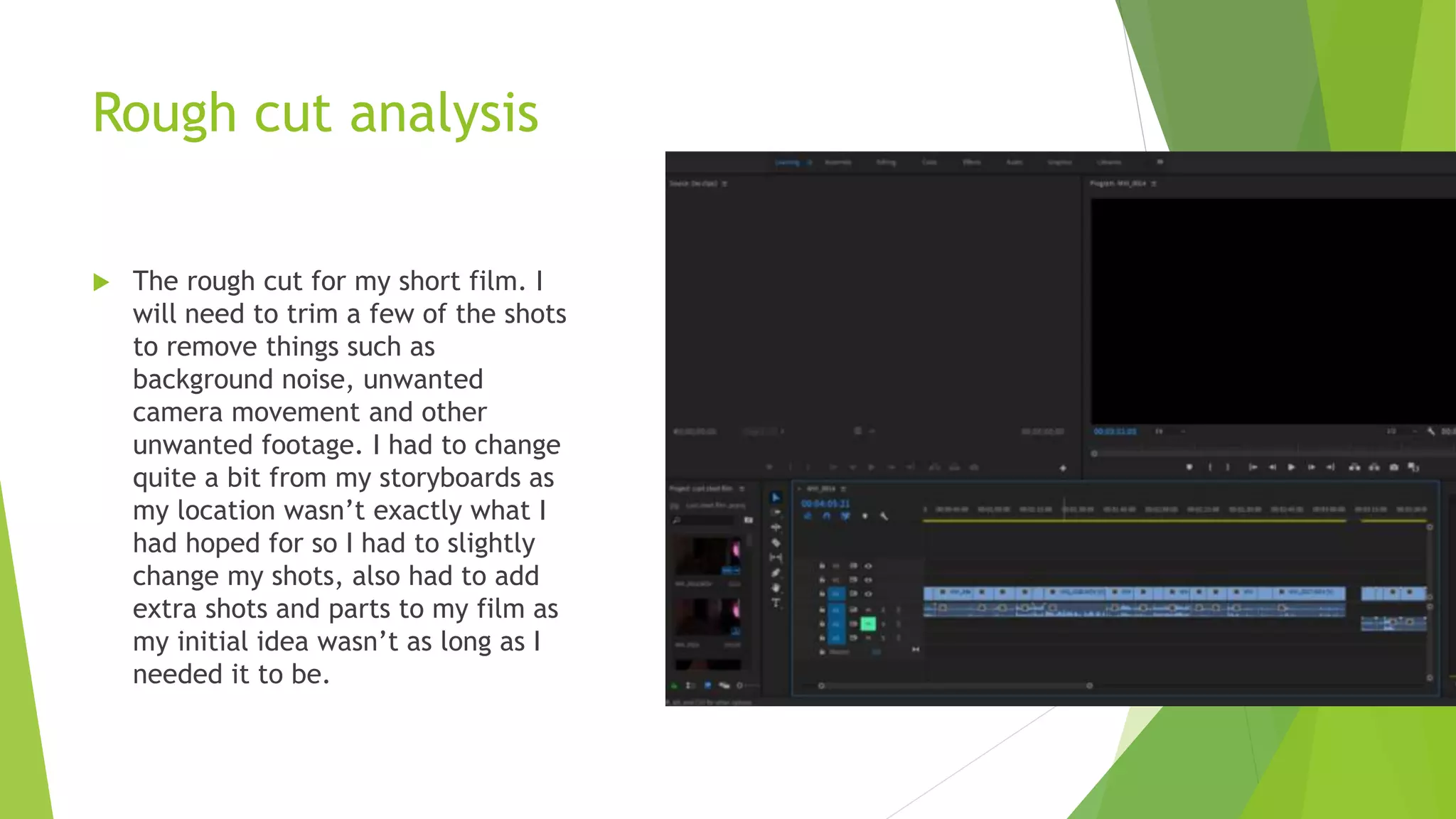Select the Razor tool
The height and width of the screenshot is (819, 1456).
tap(776, 542)
